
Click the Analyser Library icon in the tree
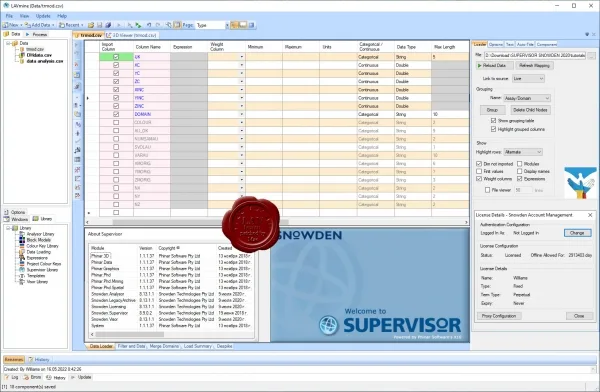click(22, 234)
